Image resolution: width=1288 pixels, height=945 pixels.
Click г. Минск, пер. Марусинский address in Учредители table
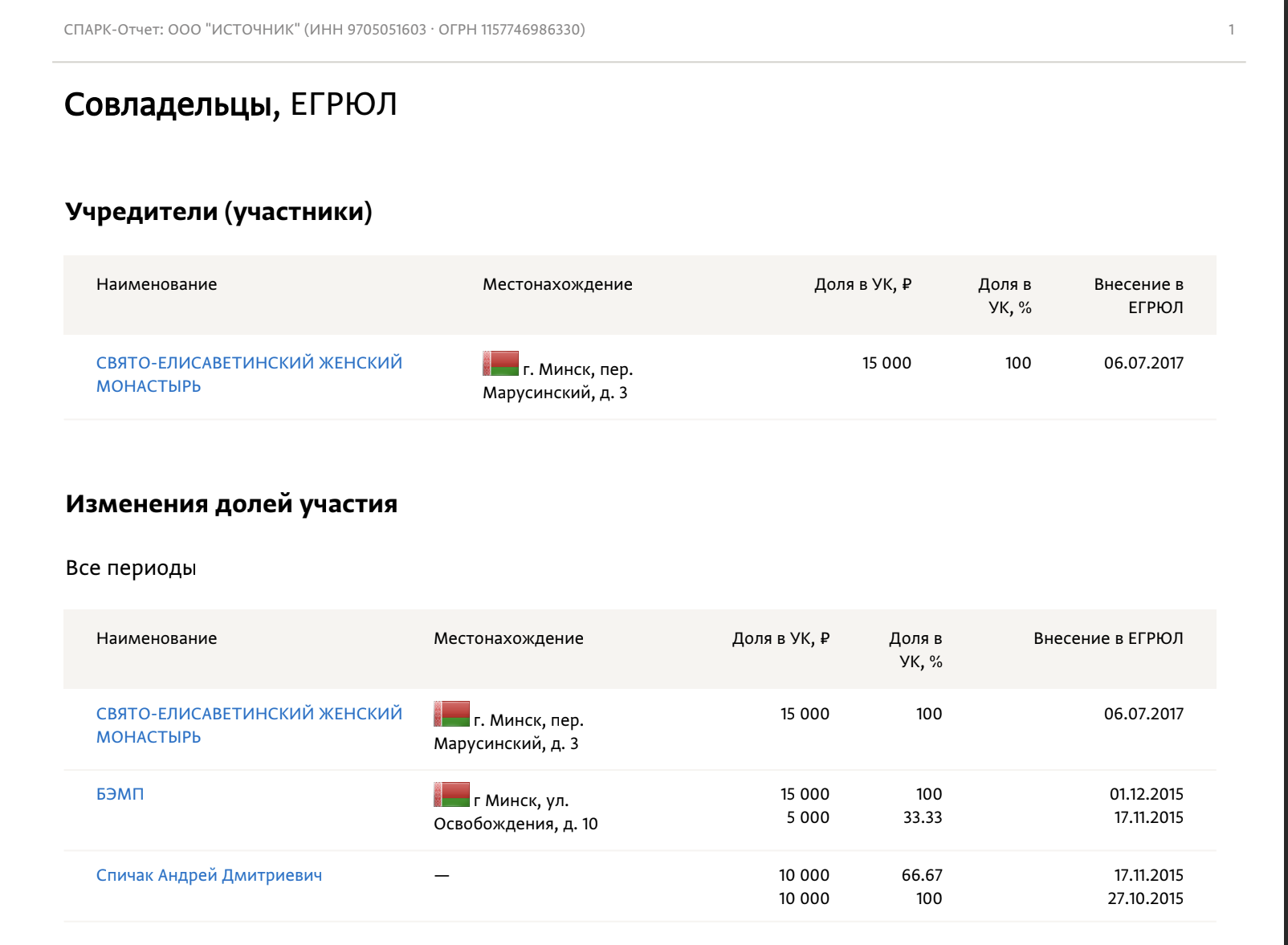[x=558, y=381]
